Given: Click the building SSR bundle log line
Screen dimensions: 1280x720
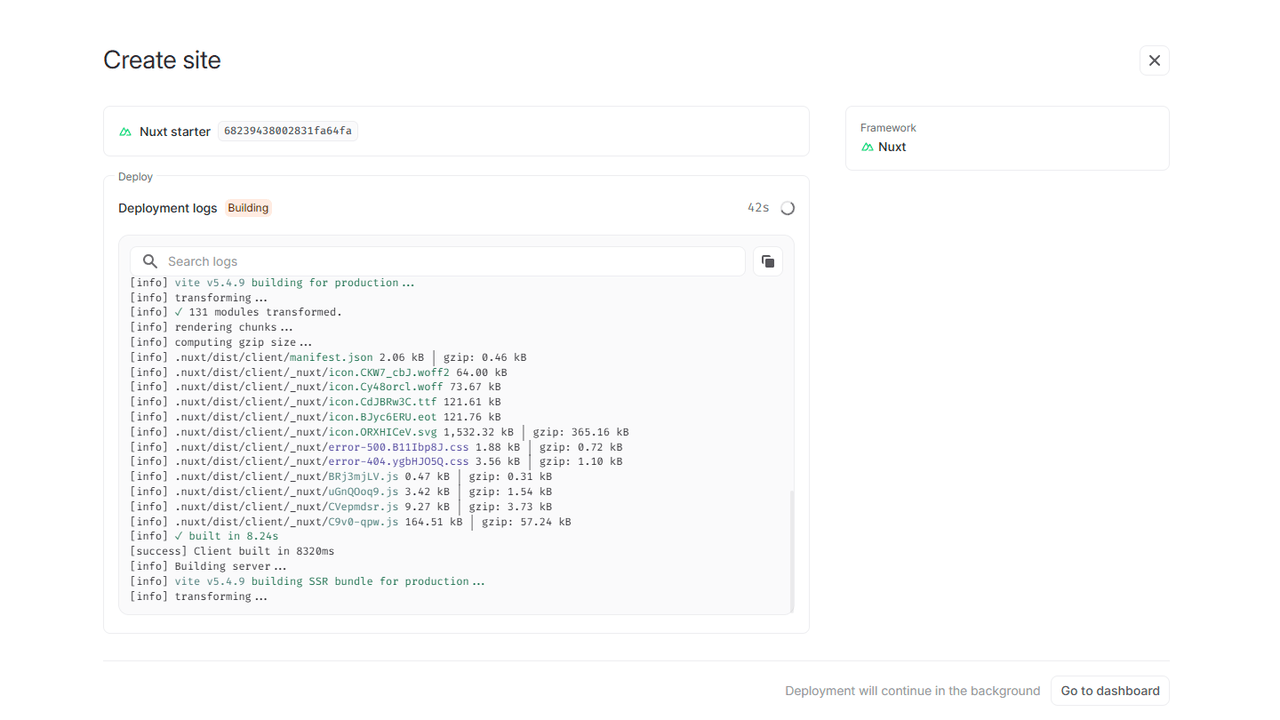Looking at the screenshot, I should (330, 581).
